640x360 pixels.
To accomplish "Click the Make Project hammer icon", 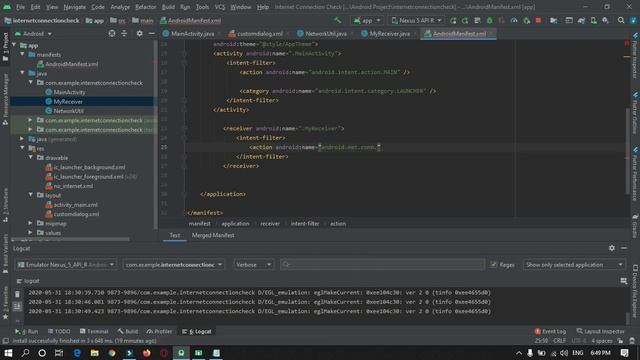I will (338, 20).
